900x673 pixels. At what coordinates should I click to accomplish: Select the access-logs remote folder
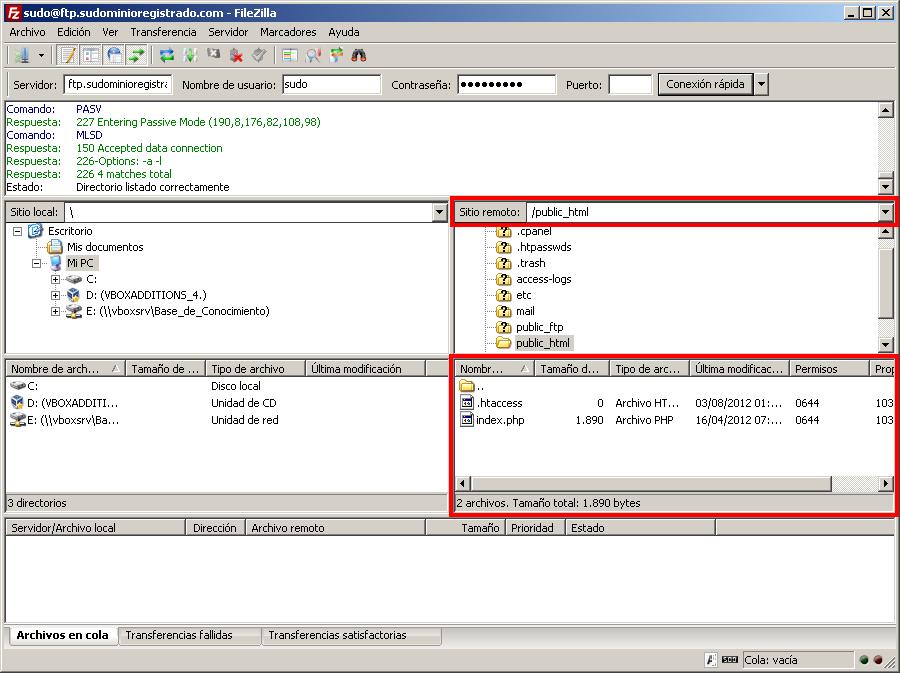[x=544, y=279]
